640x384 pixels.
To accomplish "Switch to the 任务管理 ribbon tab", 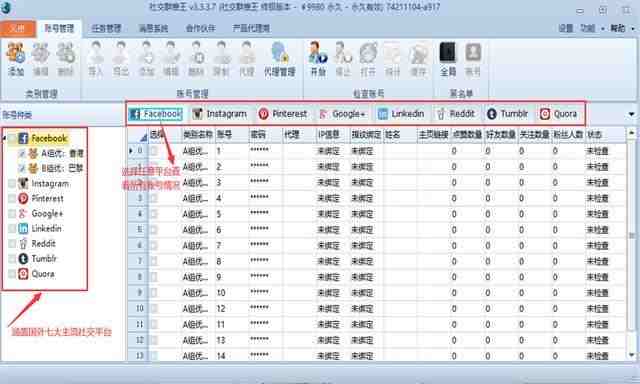I will click(106, 28).
